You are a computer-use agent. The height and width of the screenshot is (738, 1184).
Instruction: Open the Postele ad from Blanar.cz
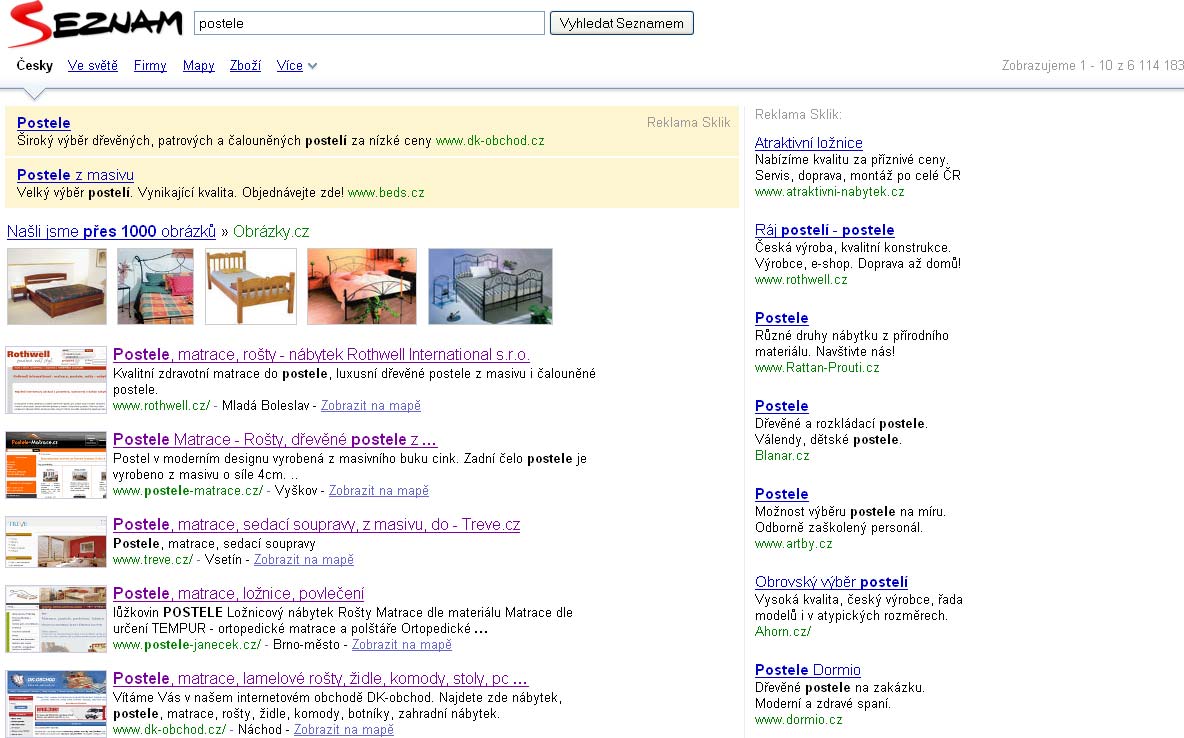click(782, 406)
